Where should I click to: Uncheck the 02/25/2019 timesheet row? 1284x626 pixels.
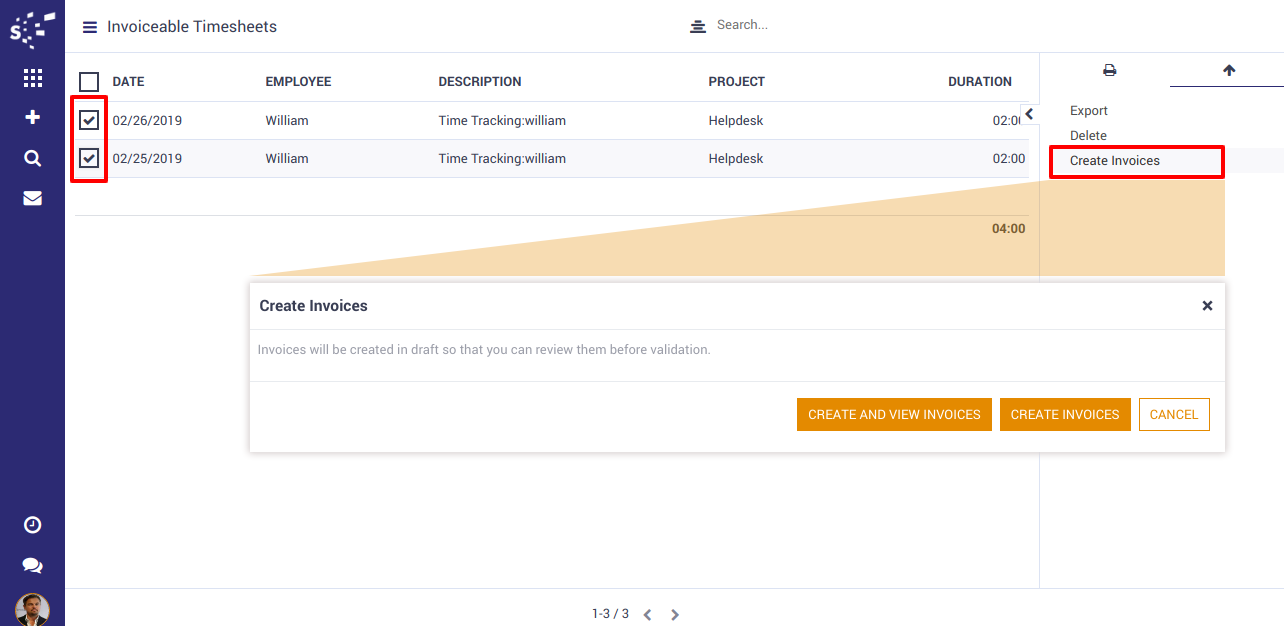point(89,158)
